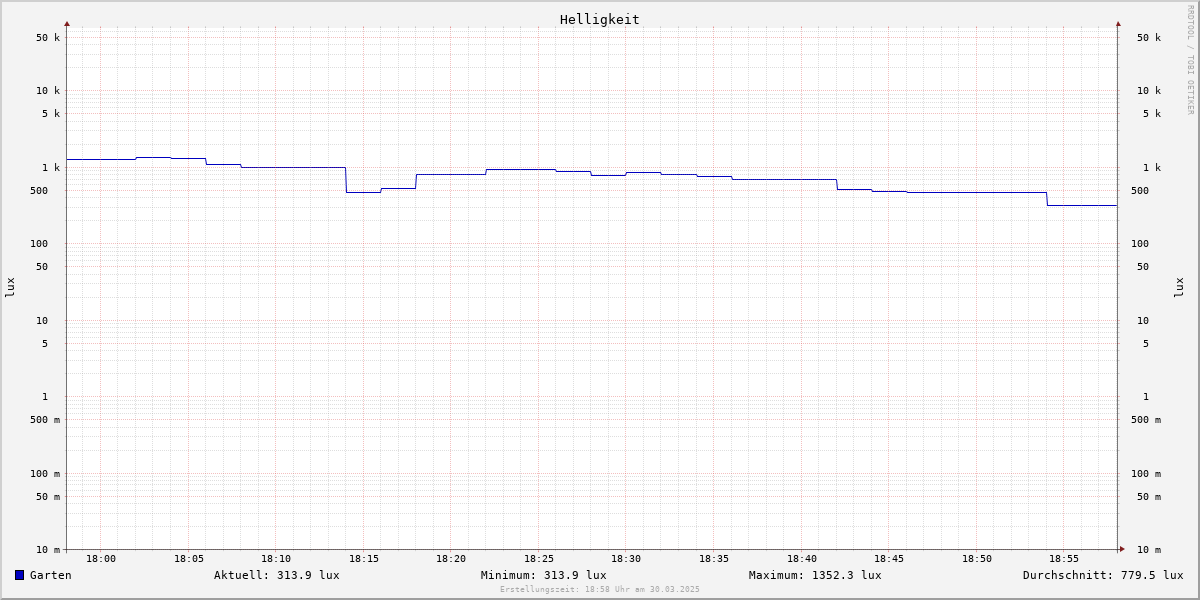
Task: Click the Garten legend label
Action: 51,575
